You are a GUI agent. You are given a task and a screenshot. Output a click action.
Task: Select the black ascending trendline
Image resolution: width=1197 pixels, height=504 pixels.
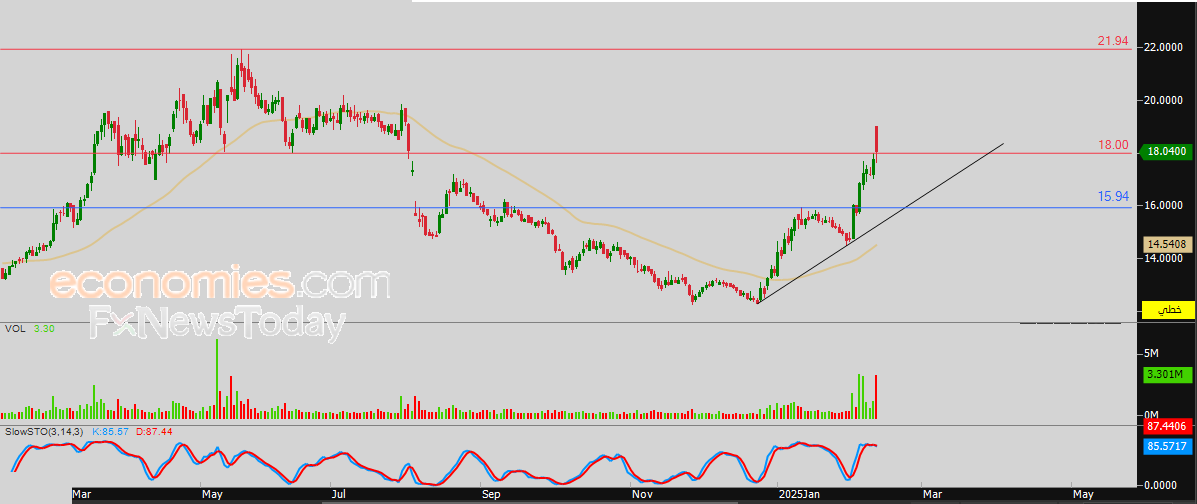pyautogui.click(x=878, y=224)
